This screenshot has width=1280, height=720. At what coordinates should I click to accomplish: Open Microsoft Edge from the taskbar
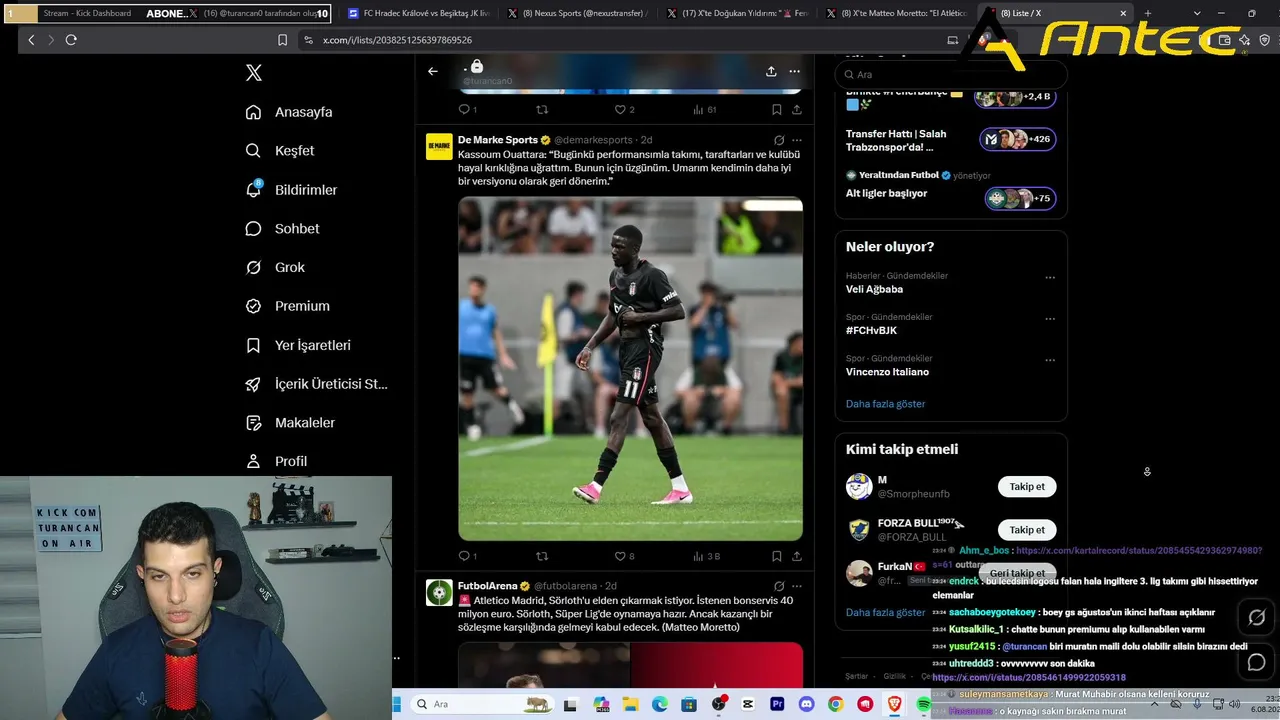659,704
